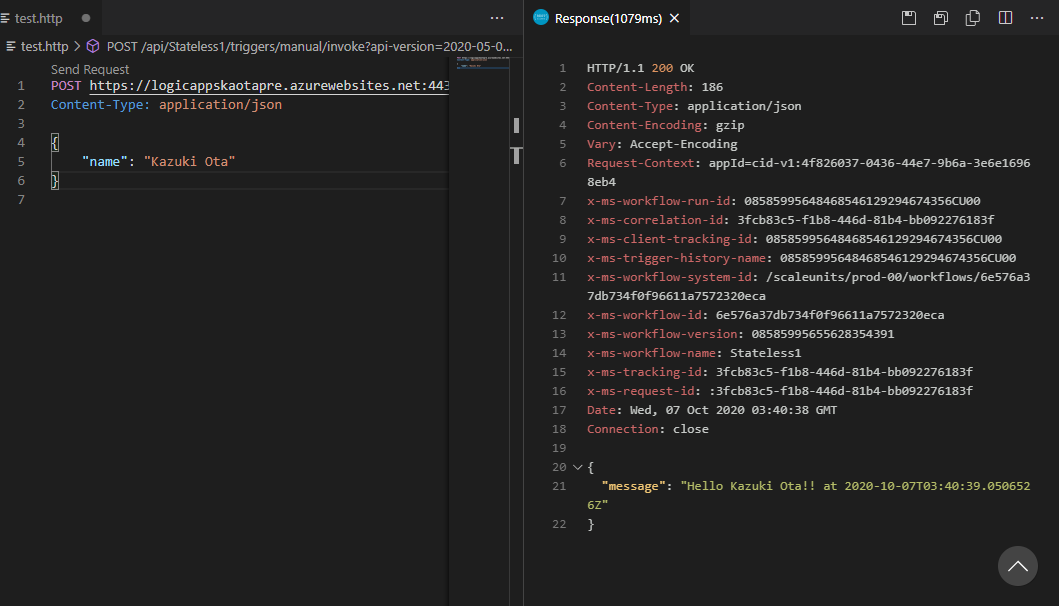Click the x-ms-client-tracking-id header
This screenshot has height=606, width=1059.
click(794, 238)
